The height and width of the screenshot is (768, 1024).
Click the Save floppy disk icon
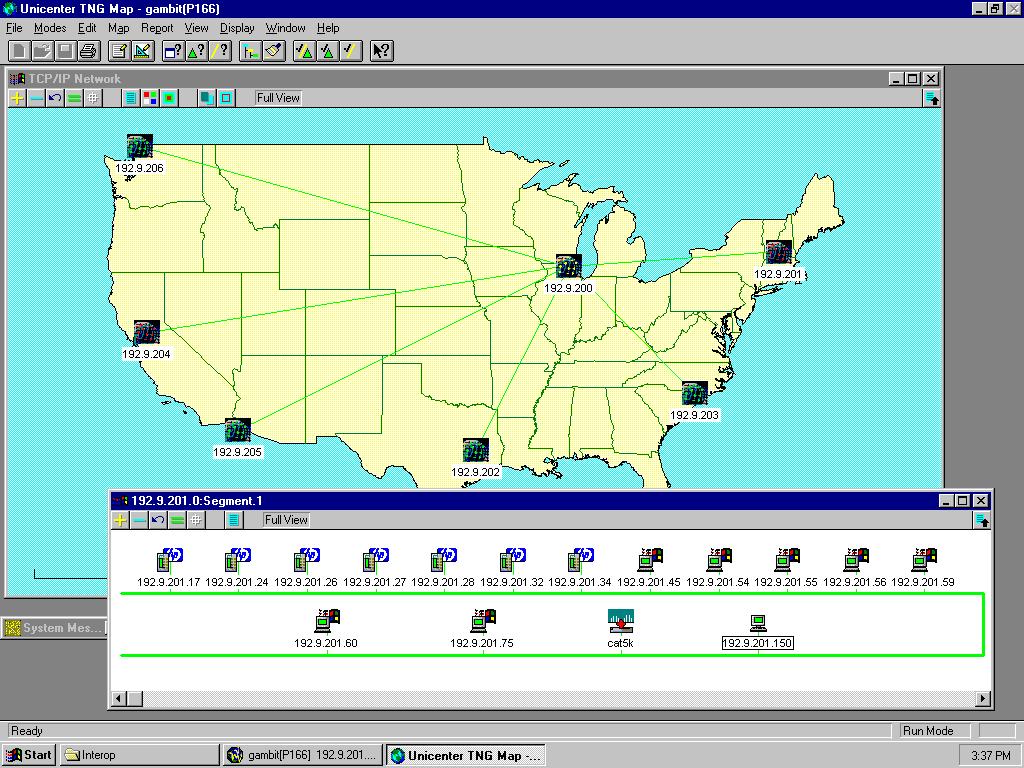click(x=65, y=51)
